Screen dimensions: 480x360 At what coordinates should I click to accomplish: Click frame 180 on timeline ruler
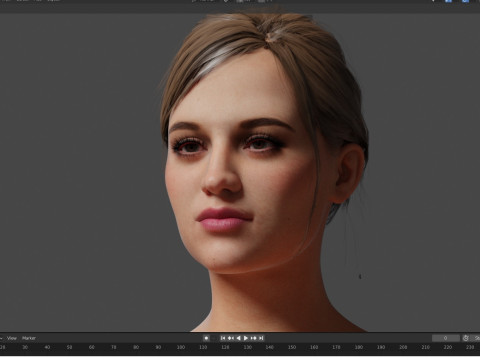[359, 347]
